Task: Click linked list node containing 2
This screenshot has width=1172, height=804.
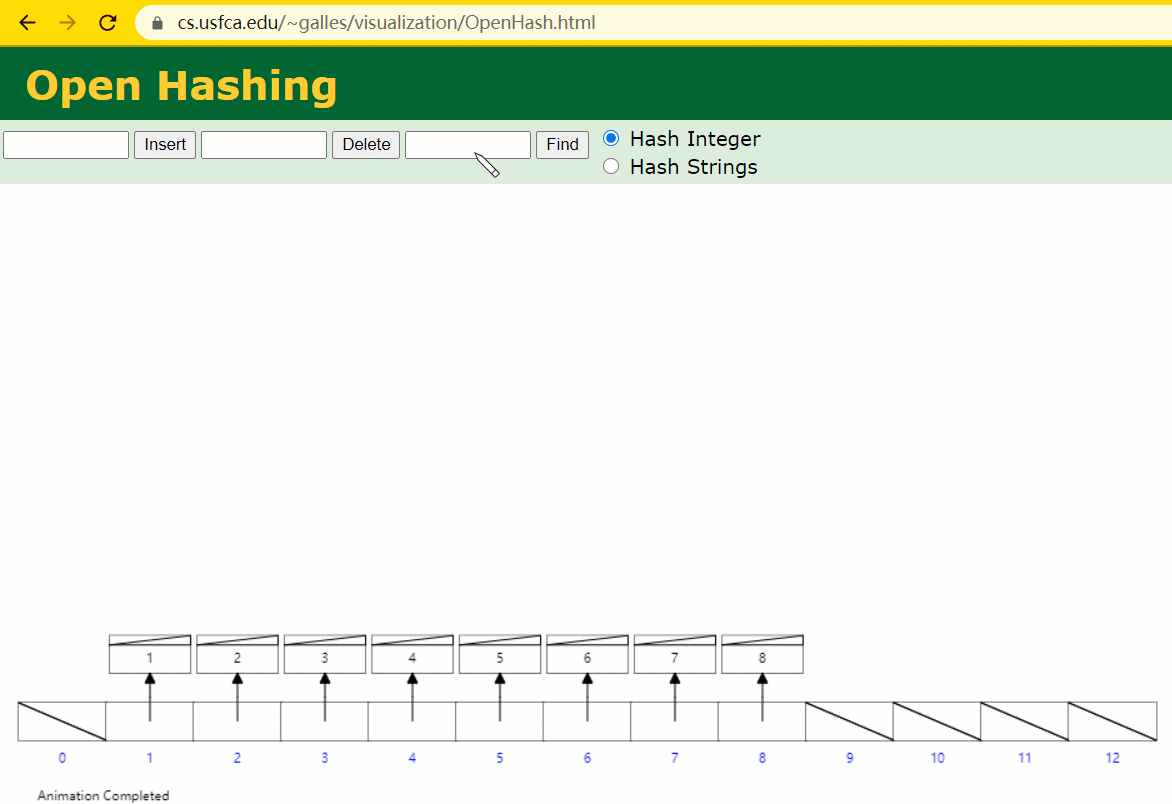Action: pyautogui.click(x=238, y=655)
